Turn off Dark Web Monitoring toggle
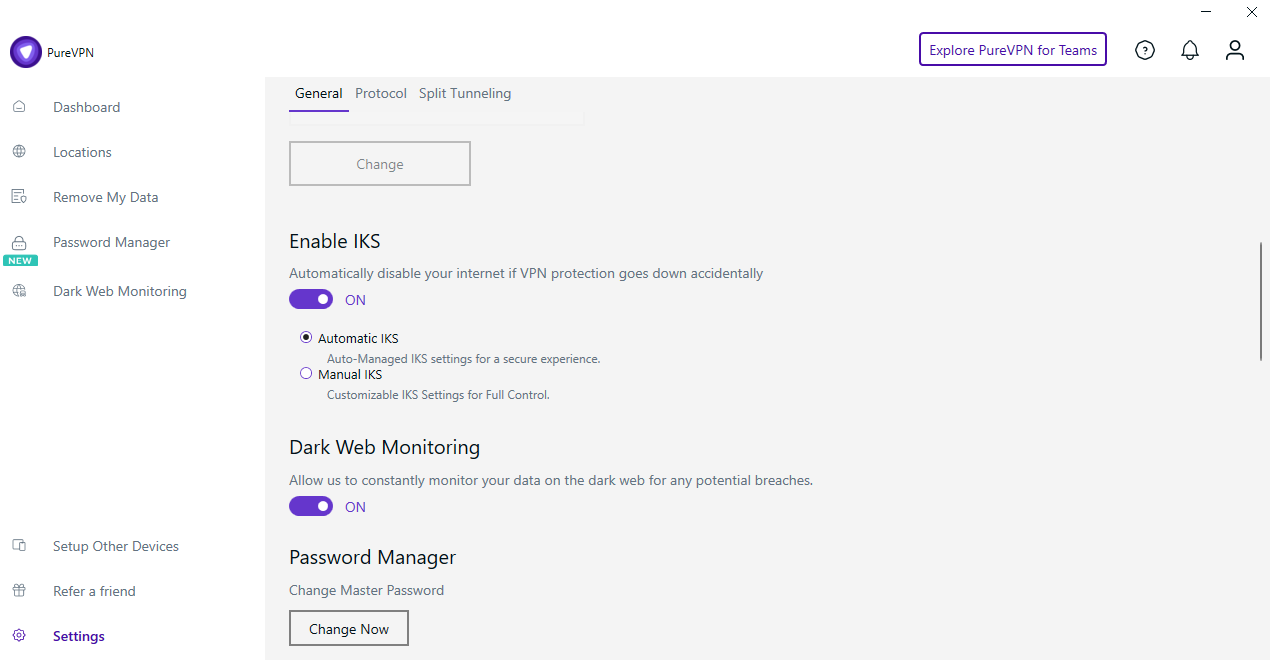The image size is (1270, 660). click(311, 506)
